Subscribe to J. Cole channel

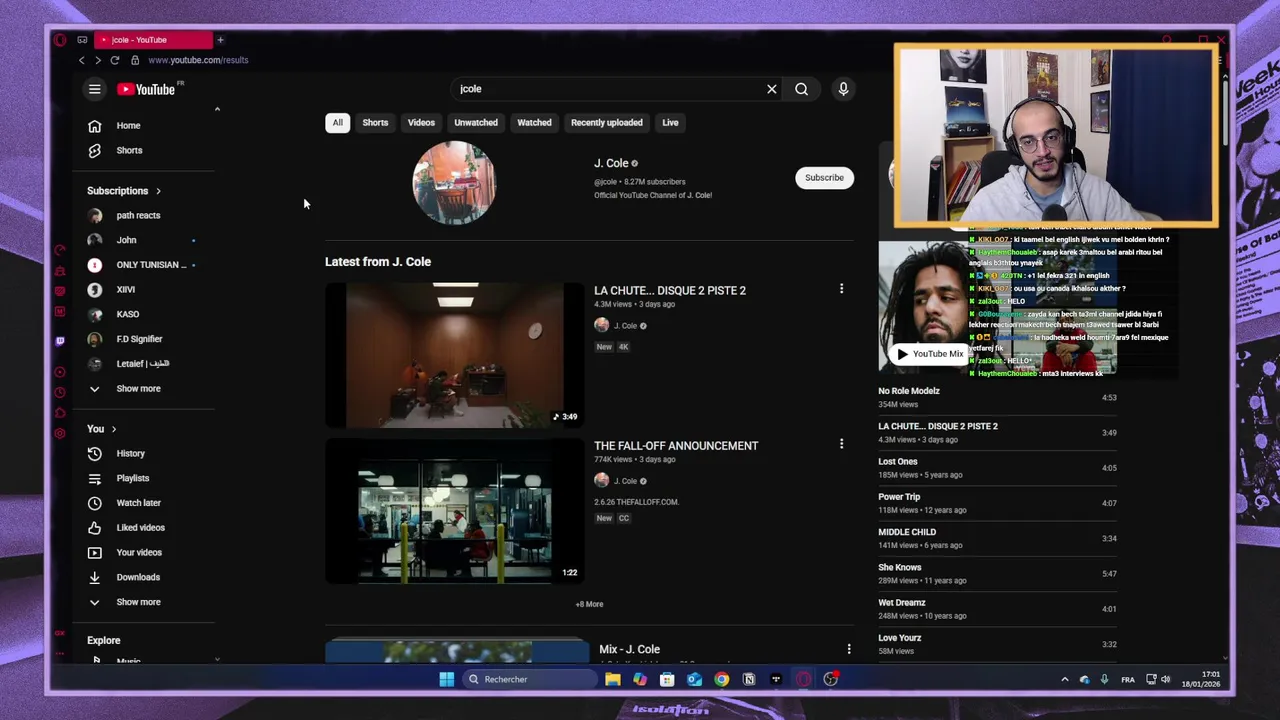tap(825, 178)
